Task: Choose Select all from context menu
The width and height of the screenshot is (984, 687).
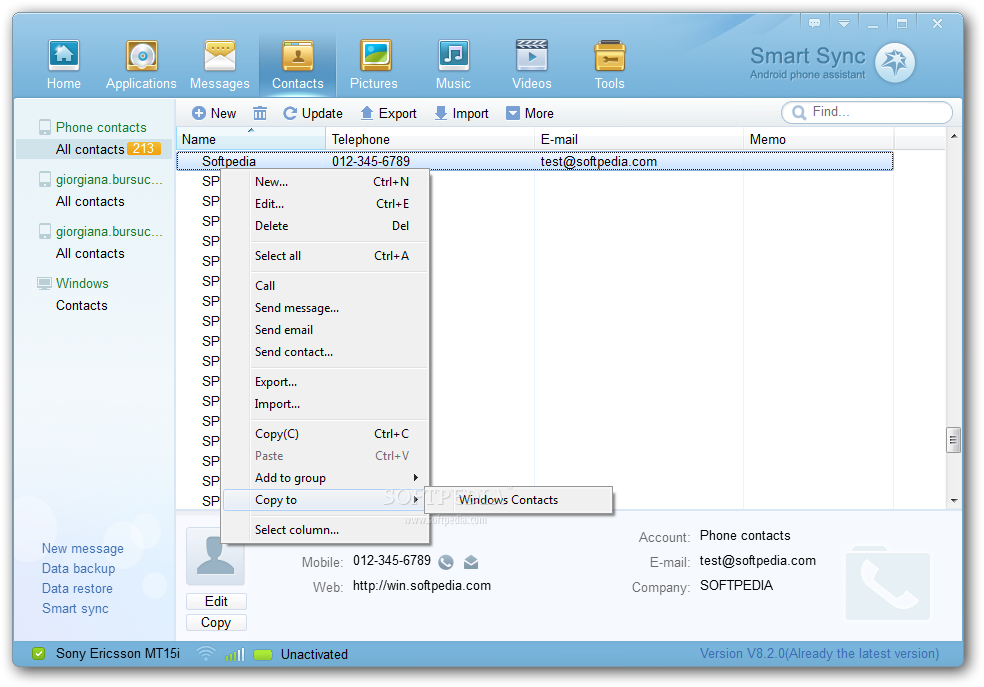Action: (325, 256)
